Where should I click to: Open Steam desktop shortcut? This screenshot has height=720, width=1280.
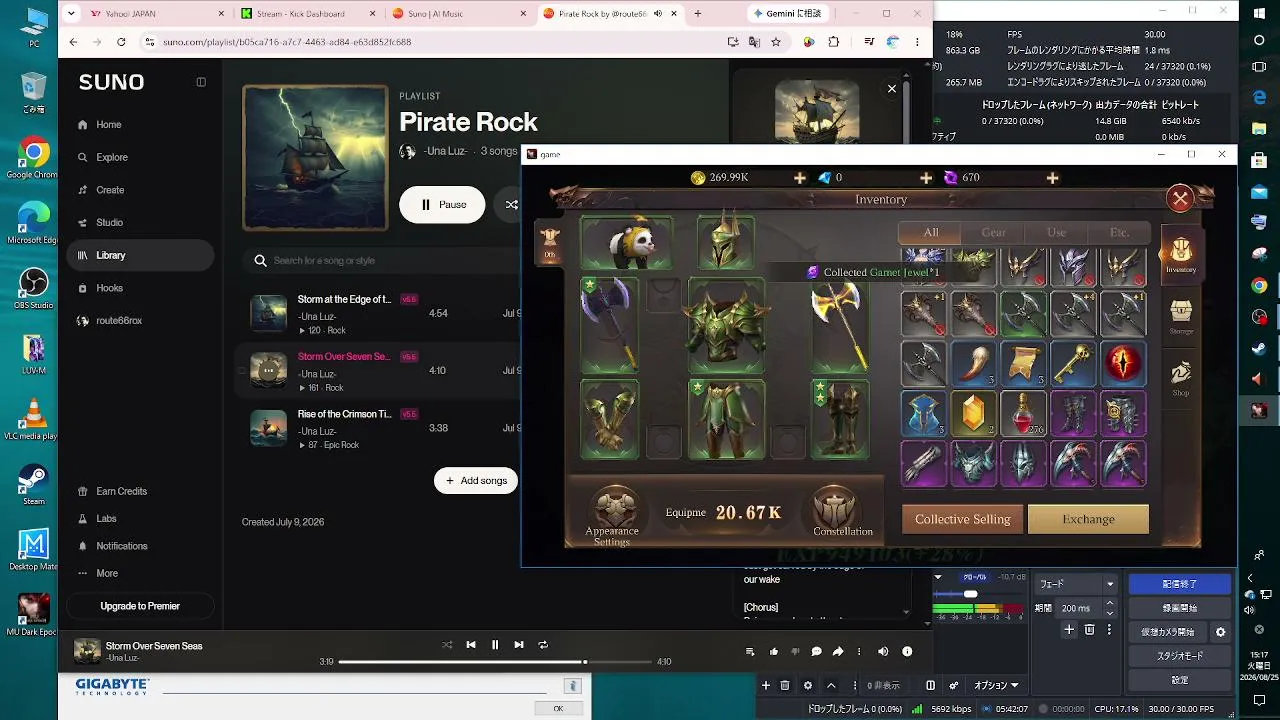pyautogui.click(x=33, y=484)
